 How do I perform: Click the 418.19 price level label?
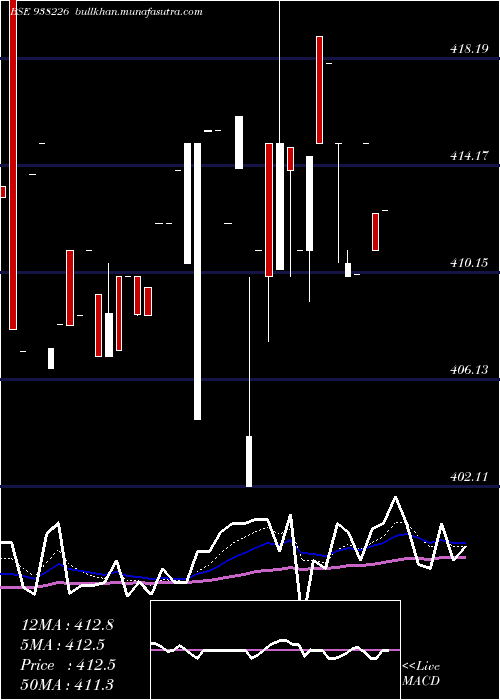click(x=469, y=49)
